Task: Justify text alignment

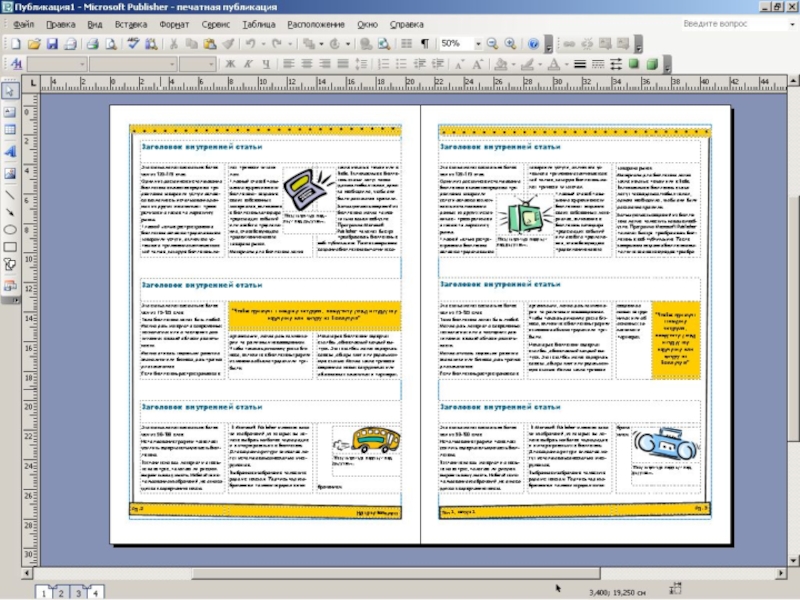Action: pos(342,64)
